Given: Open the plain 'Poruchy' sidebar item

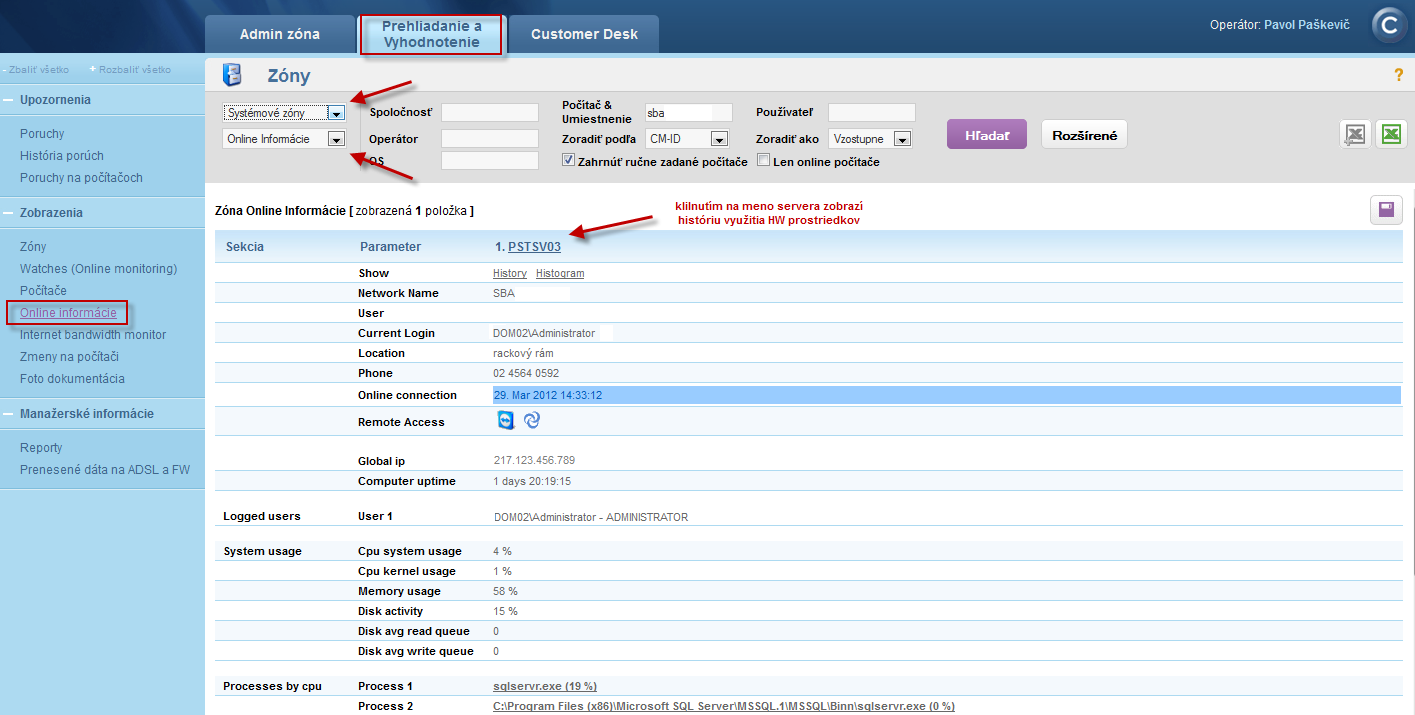Looking at the screenshot, I should [x=42, y=134].
